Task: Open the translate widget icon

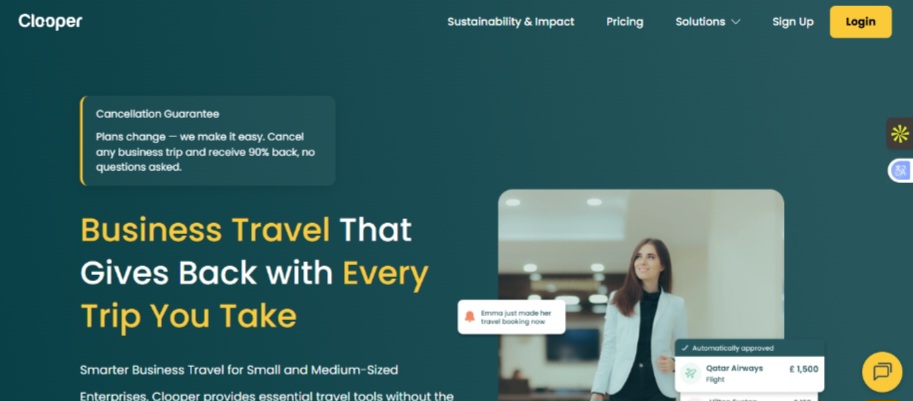Action: 901,171
